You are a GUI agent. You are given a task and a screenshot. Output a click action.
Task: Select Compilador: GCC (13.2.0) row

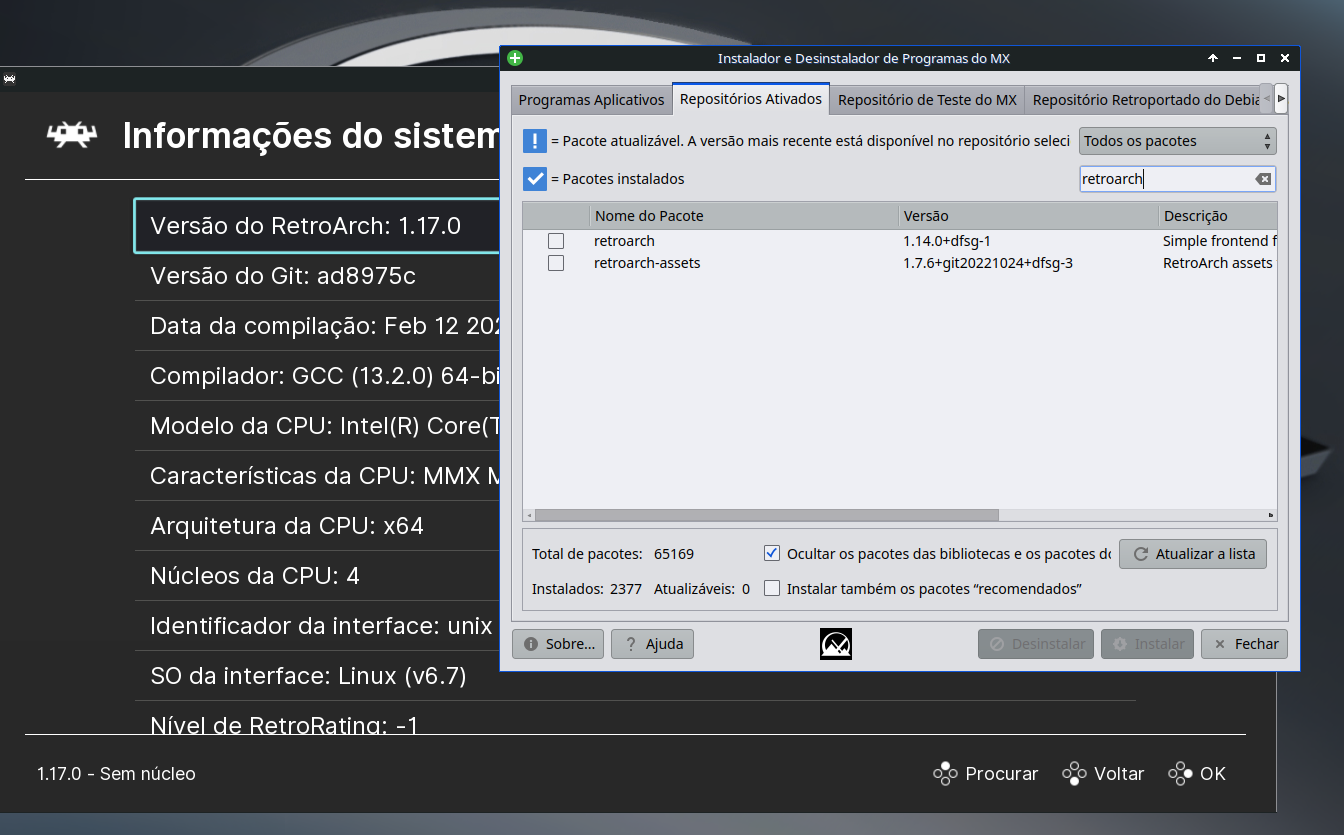tap(317, 376)
